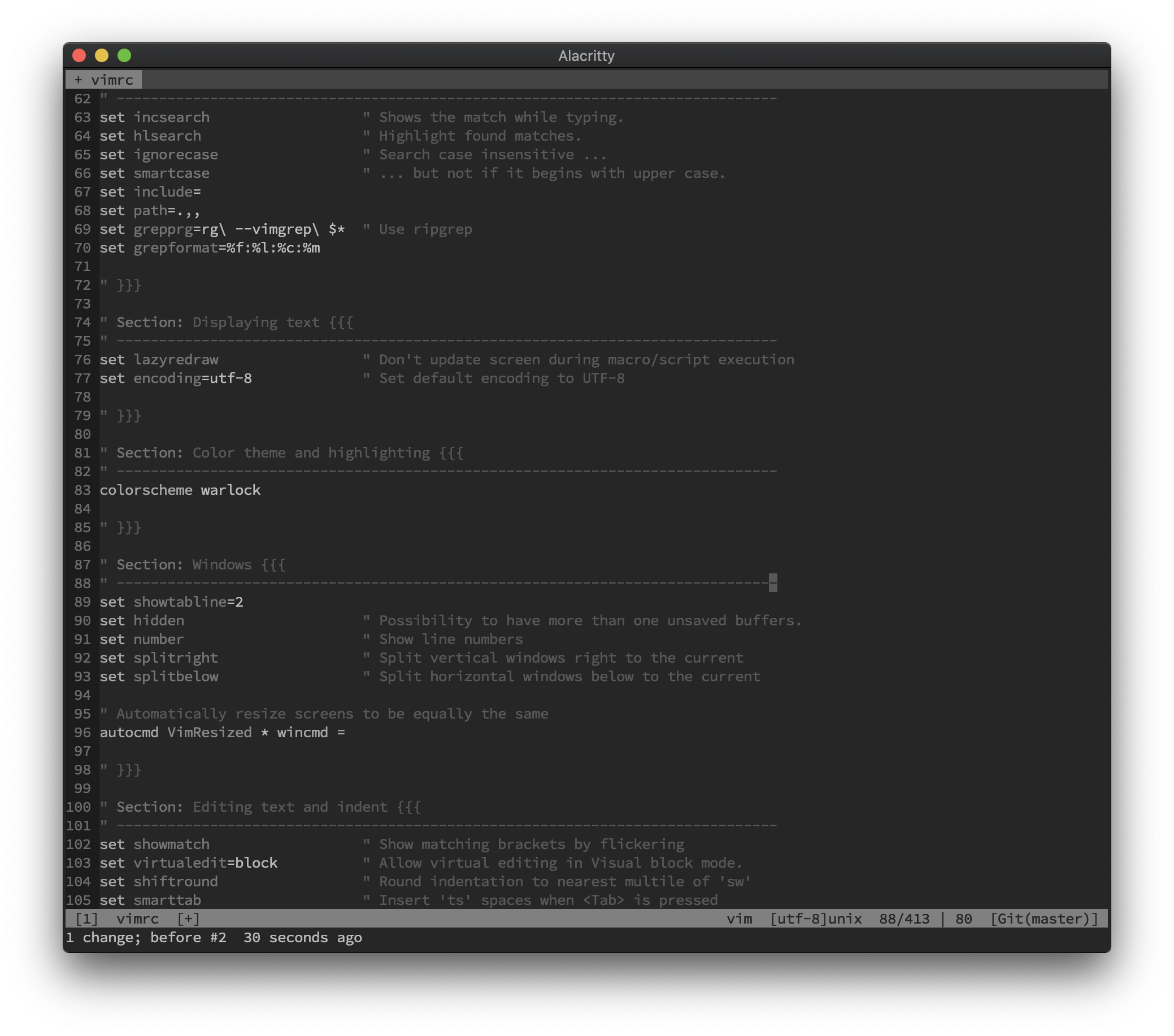1174x1036 pixels.
Task: Click the colorscheme warlock line
Action: (x=180, y=490)
